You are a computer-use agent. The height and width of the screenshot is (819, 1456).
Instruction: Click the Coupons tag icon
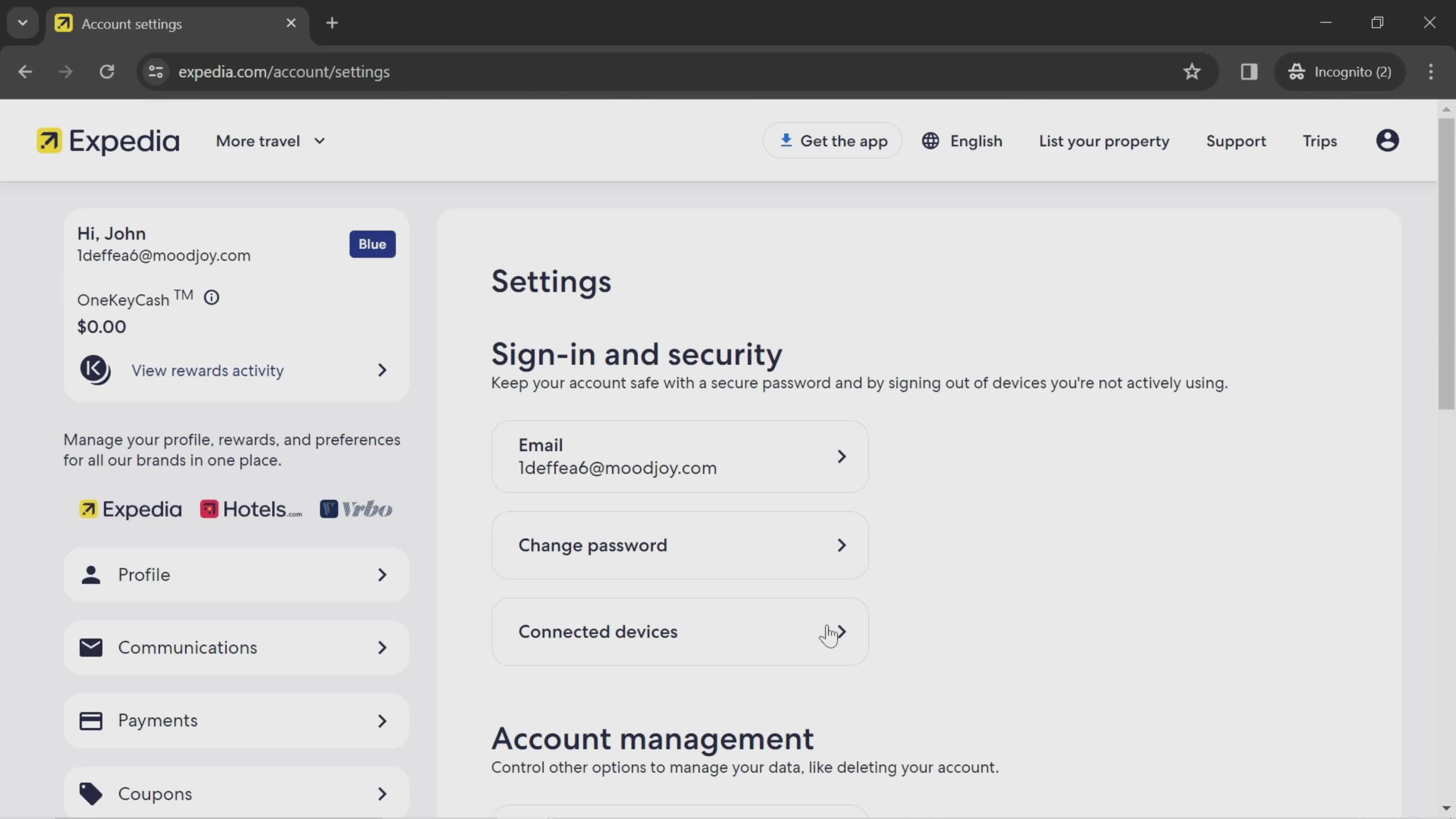pos(91,794)
